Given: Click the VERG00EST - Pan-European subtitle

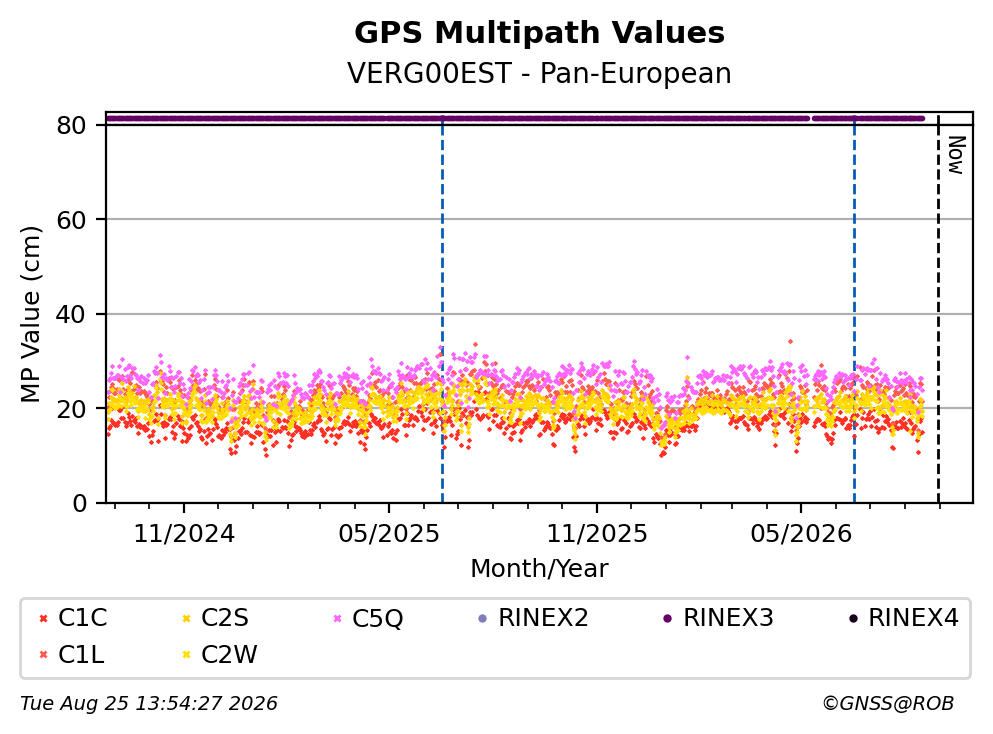Looking at the screenshot, I should 540,73.
